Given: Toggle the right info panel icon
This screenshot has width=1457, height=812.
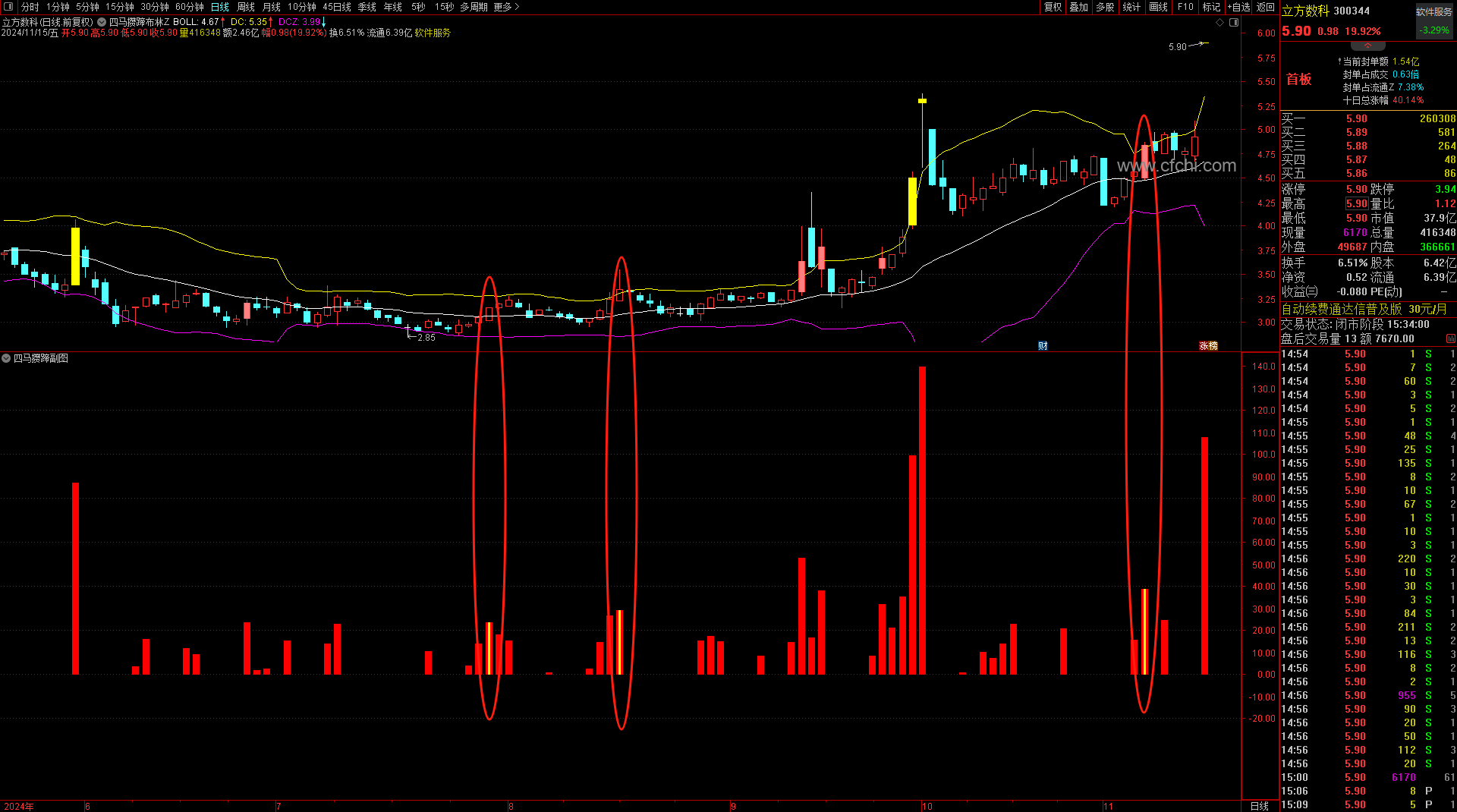Looking at the screenshot, I should click(1234, 23).
